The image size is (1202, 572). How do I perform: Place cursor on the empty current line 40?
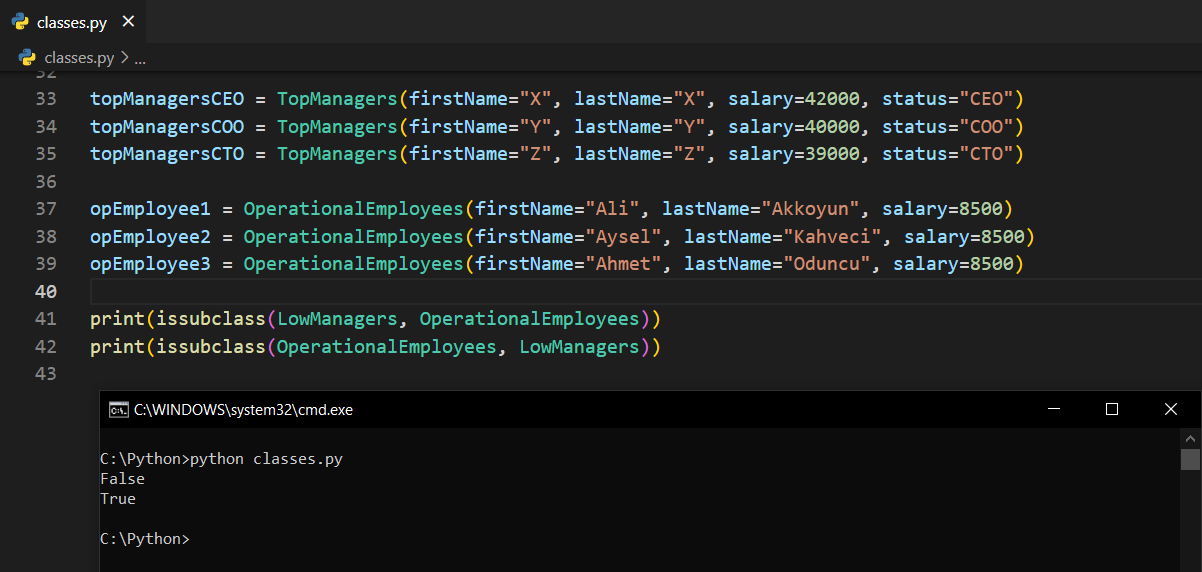point(600,291)
